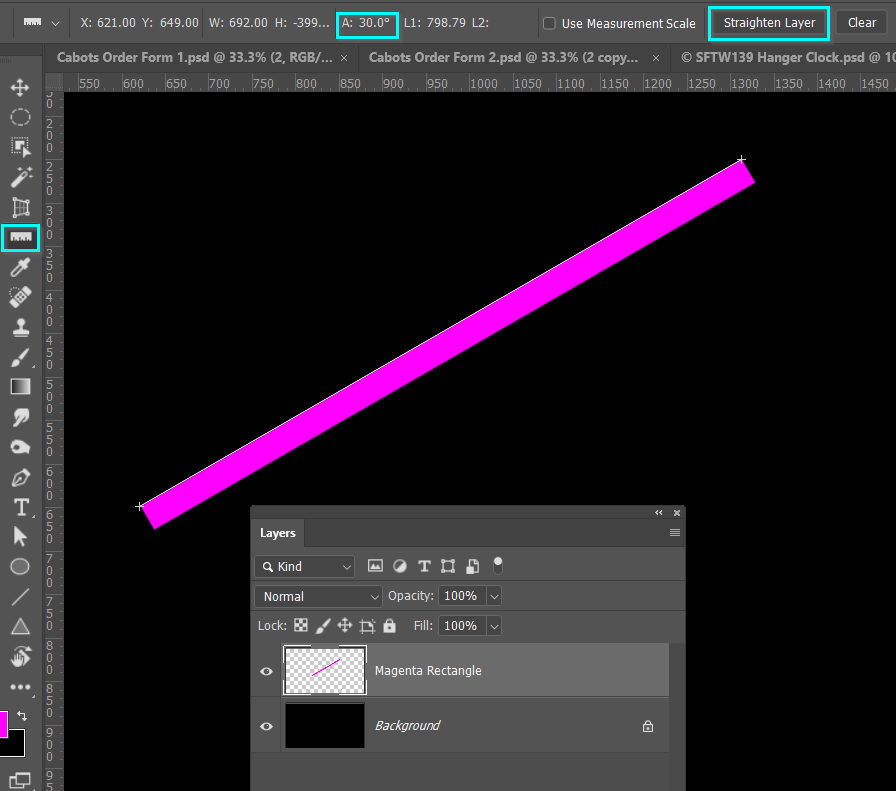The height and width of the screenshot is (791, 896).
Task: Toggle prevent artboard auto-nesting lock
Action: point(367,626)
